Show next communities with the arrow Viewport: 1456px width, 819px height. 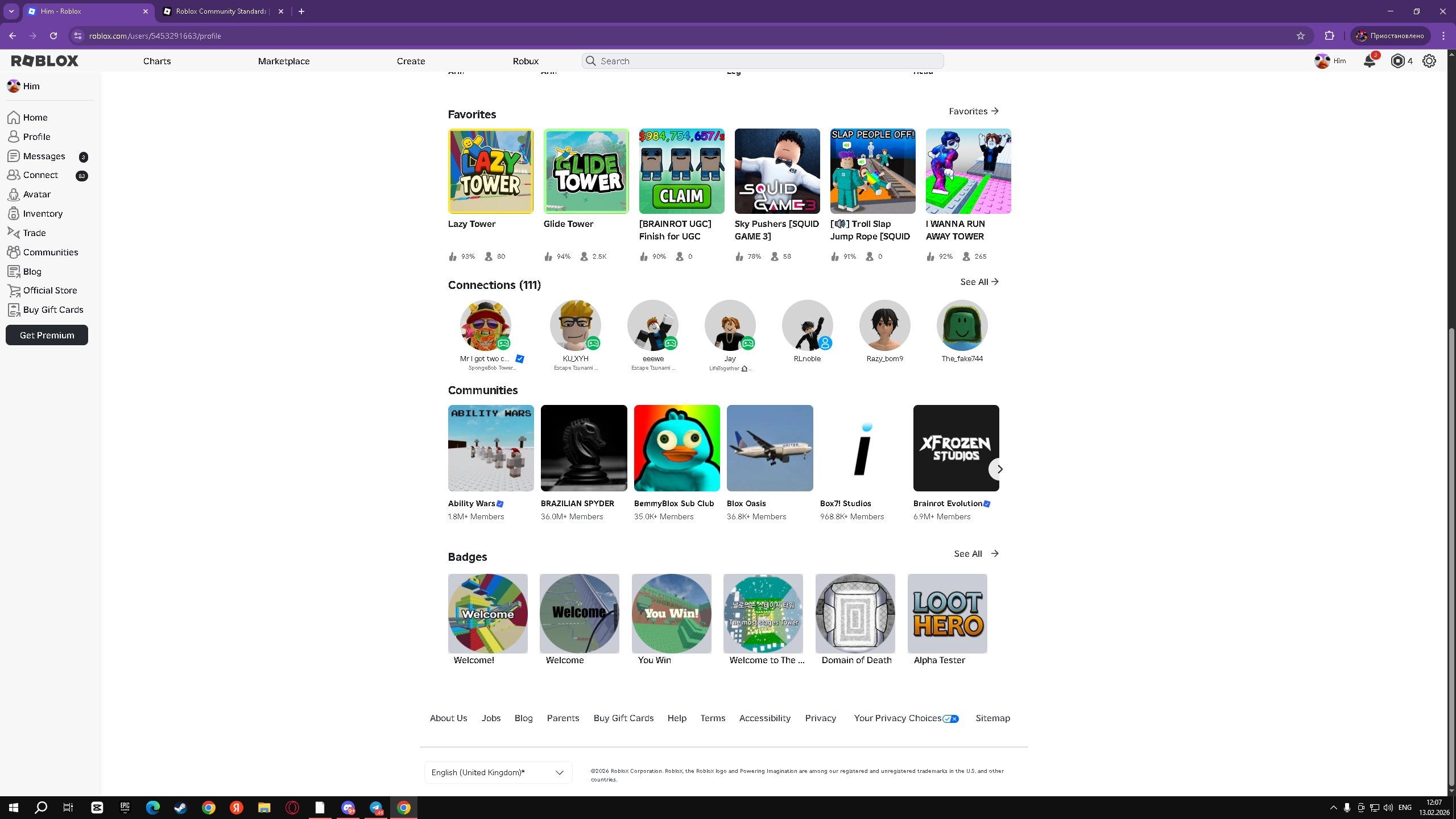(999, 469)
